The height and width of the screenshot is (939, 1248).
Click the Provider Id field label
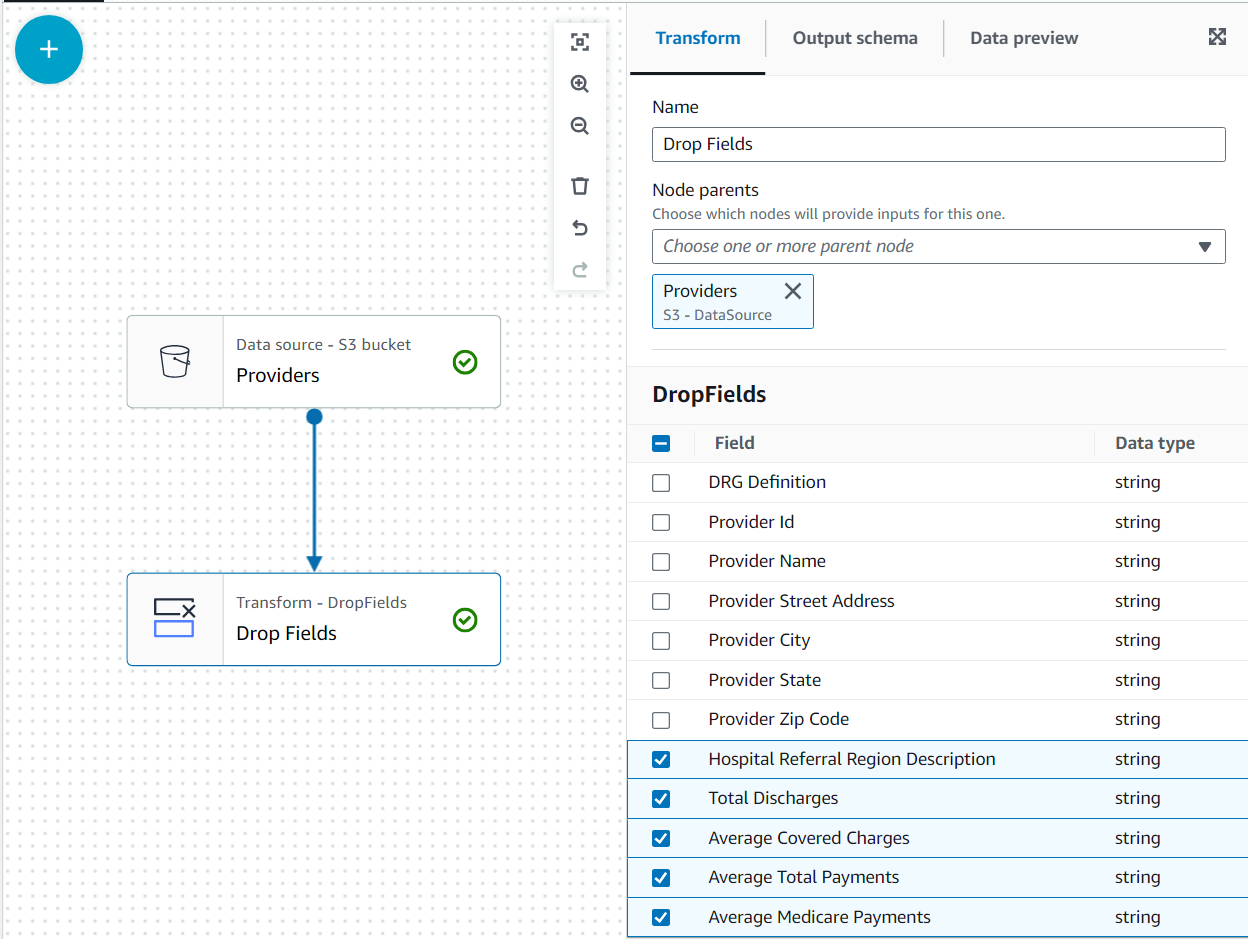(x=751, y=522)
